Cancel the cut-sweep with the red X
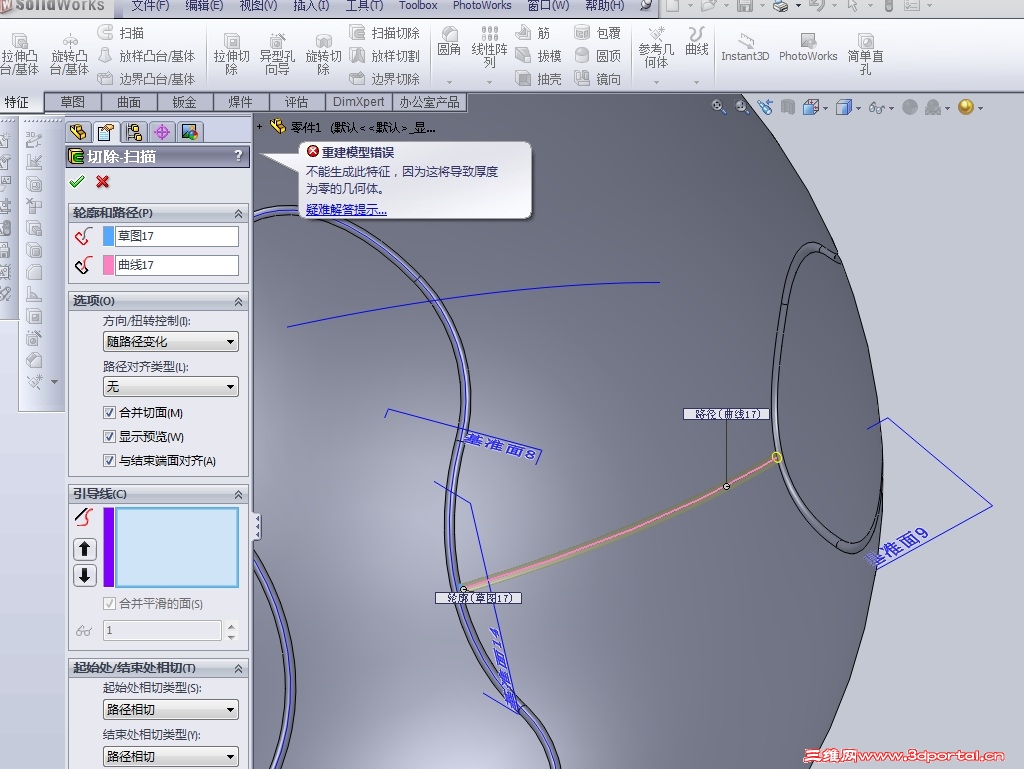This screenshot has height=769, width=1024. [x=102, y=182]
